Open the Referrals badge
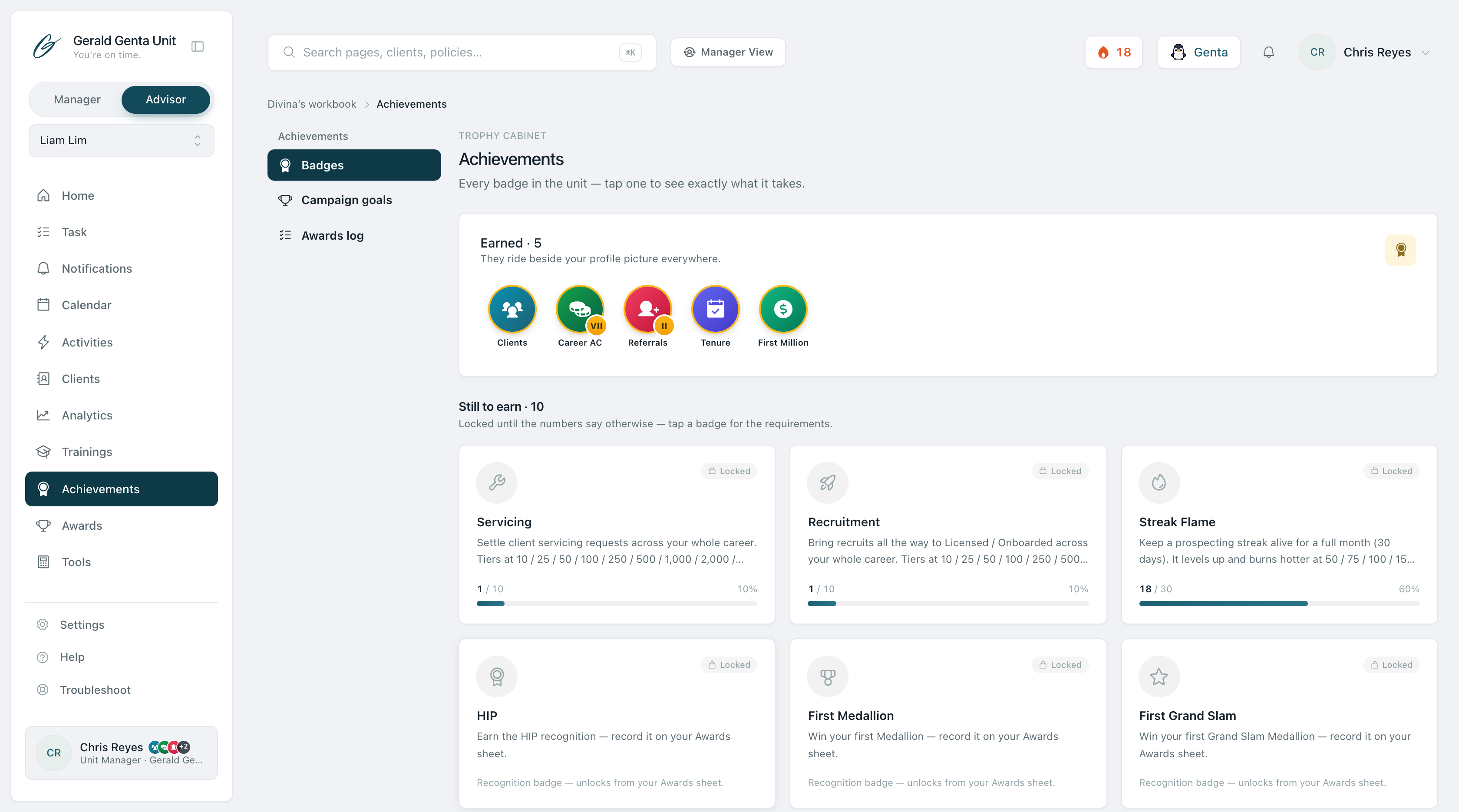Screen dimensions: 1459x812 (x=648, y=309)
